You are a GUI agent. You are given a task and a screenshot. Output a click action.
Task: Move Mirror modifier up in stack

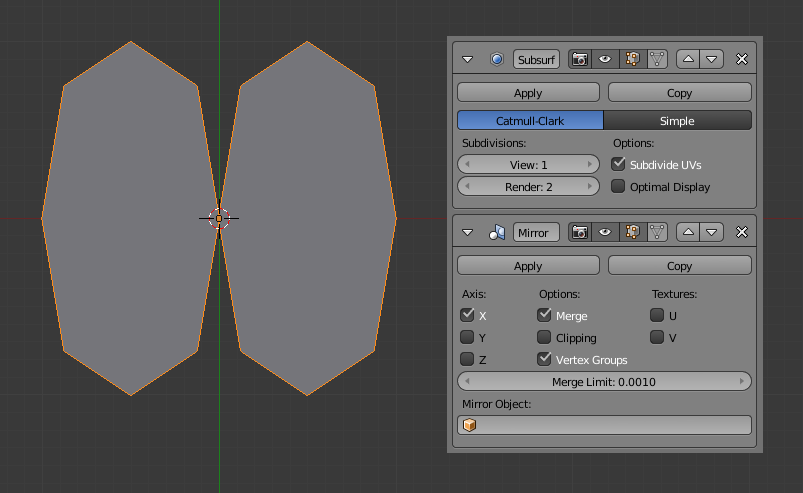pos(688,233)
